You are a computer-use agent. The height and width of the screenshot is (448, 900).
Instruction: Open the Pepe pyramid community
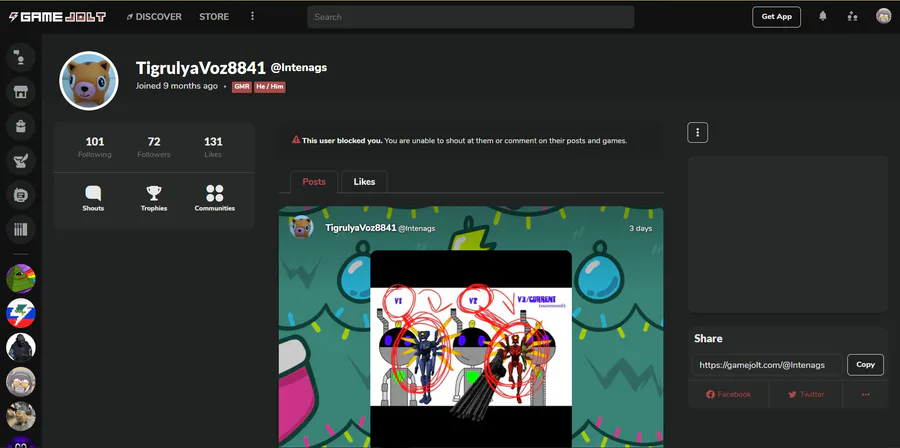point(21,279)
